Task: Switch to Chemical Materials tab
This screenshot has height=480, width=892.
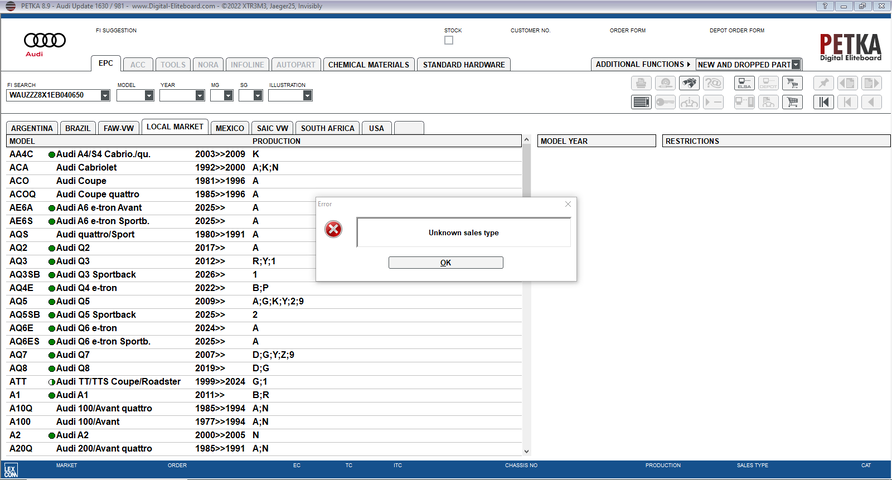Action: pos(368,64)
